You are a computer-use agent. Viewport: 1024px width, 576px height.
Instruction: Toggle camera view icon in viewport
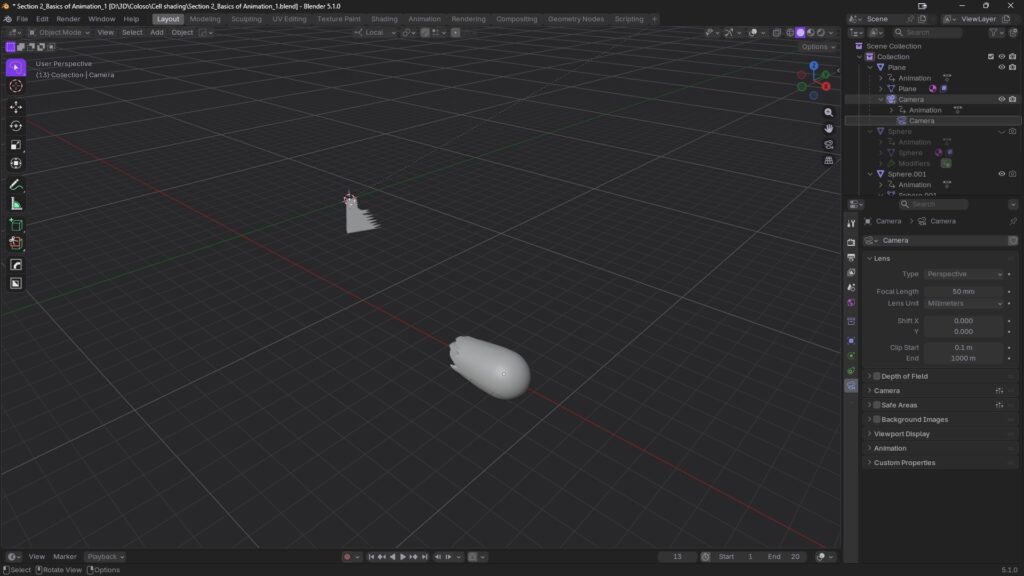[x=828, y=144]
